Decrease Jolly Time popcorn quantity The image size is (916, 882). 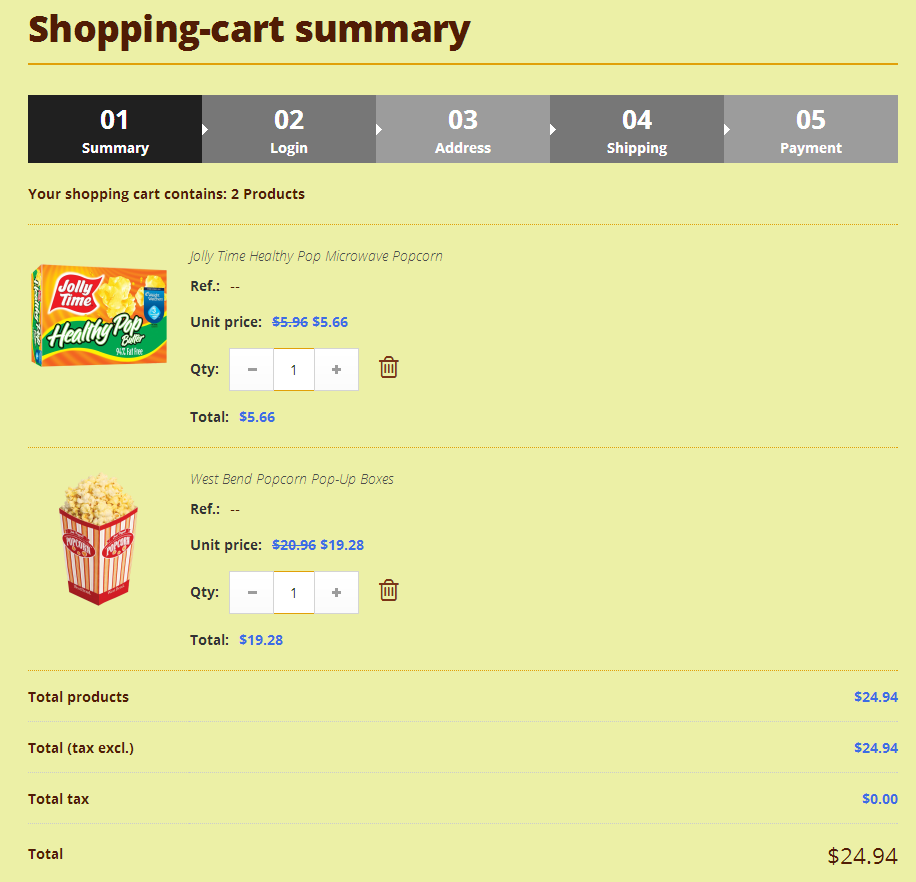click(x=252, y=370)
